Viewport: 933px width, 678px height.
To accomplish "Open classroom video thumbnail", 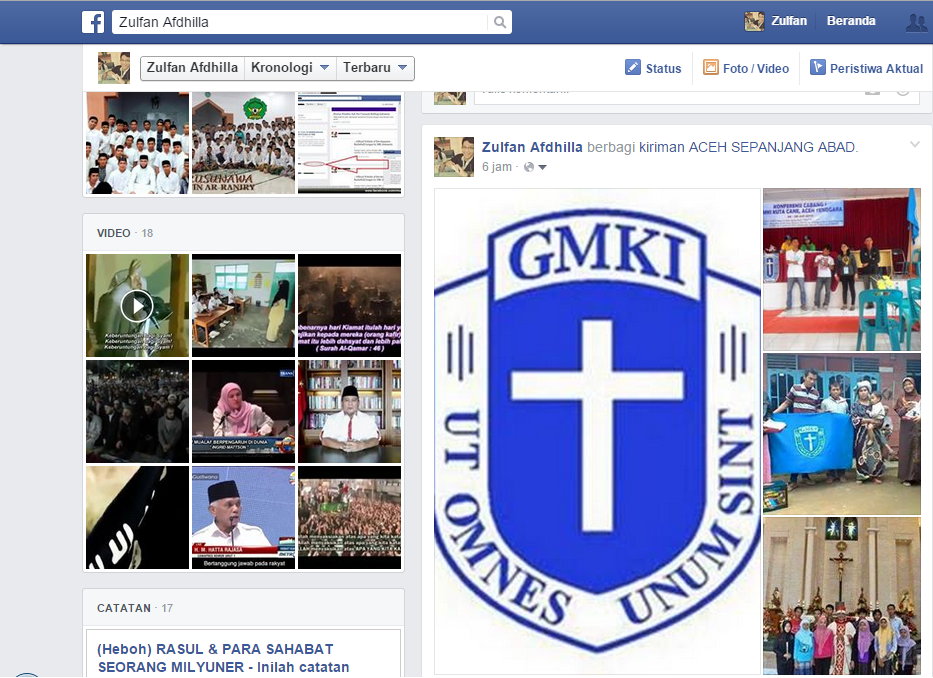I will coord(243,305).
